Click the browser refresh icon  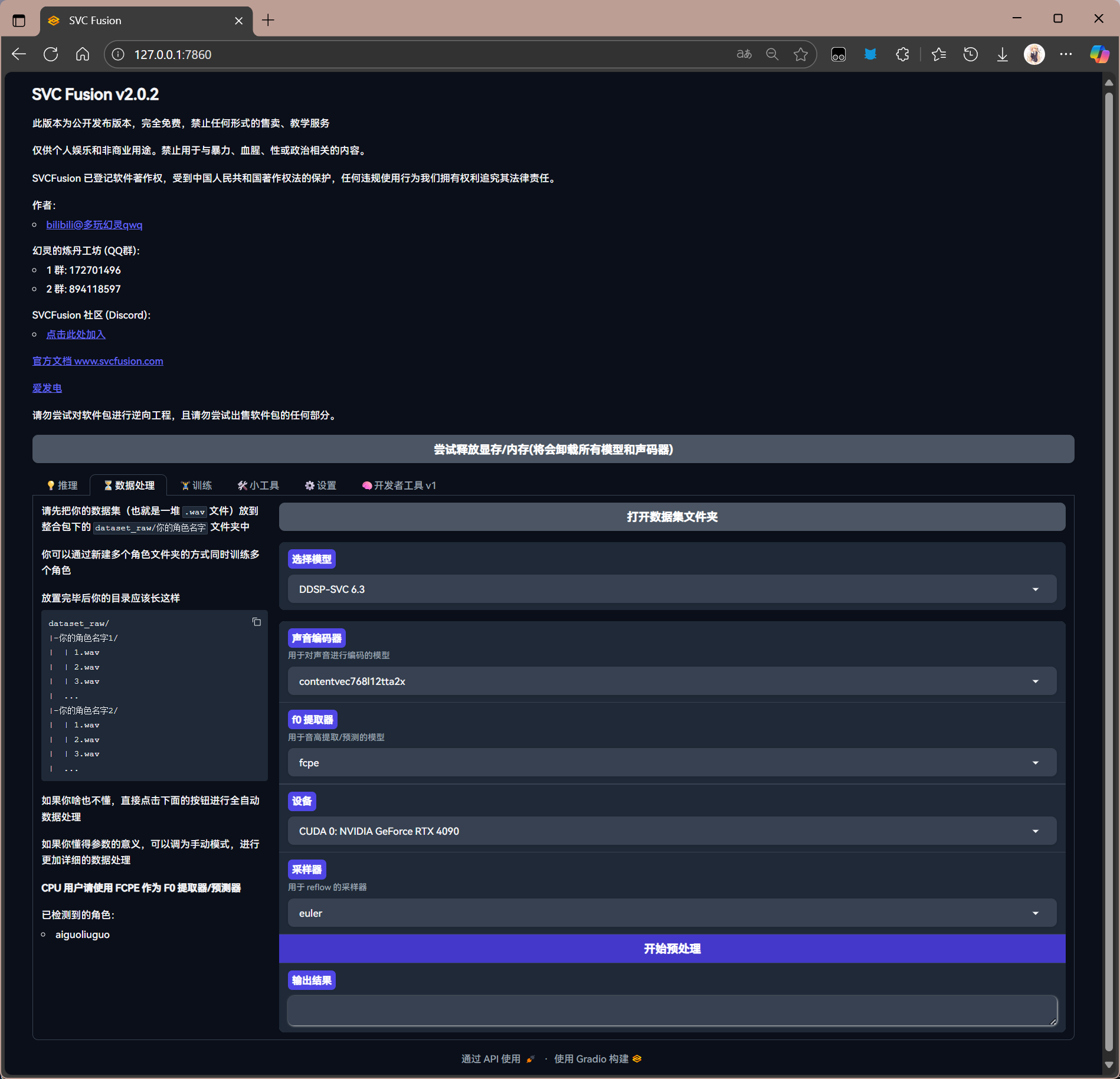pos(51,54)
